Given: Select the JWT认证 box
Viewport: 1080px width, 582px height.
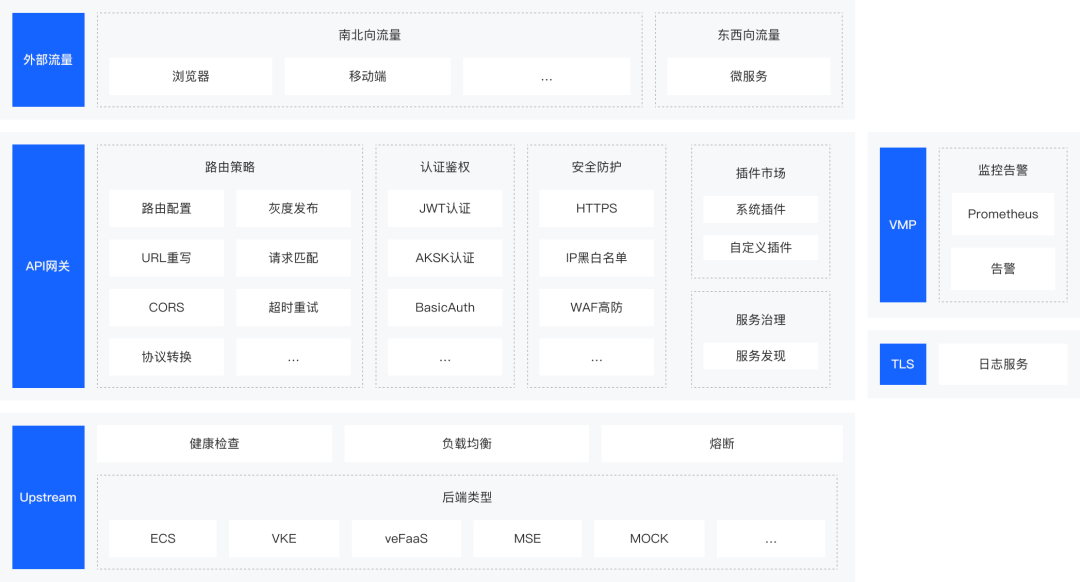Looking at the screenshot, I should [445, 209].
